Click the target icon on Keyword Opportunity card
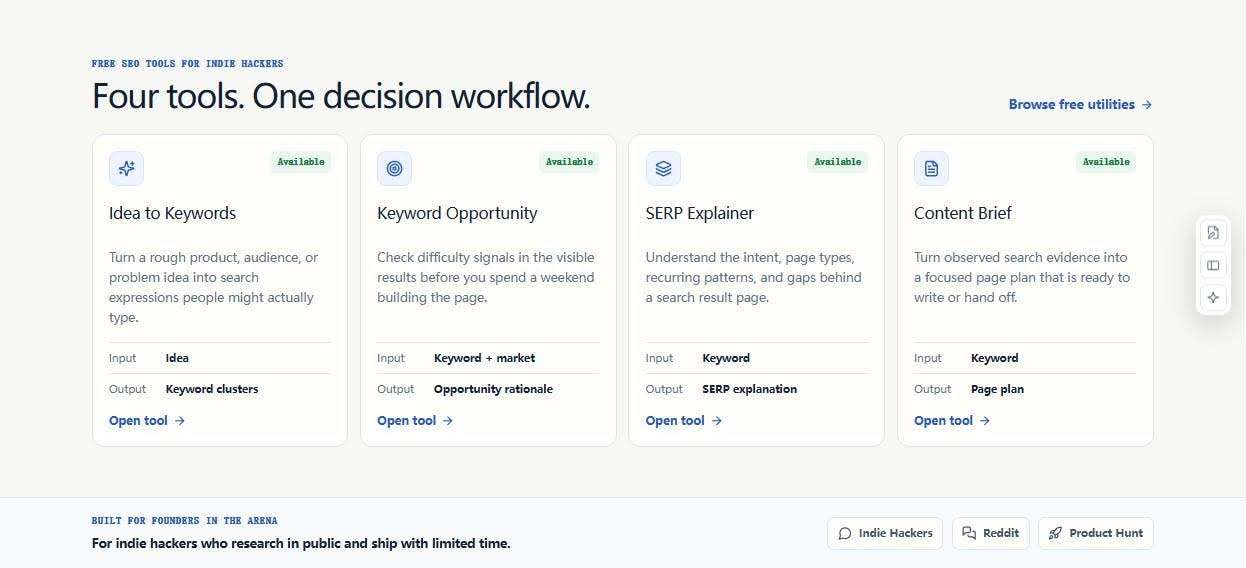This screenshot has height=568, width=1246. [394, 168]
